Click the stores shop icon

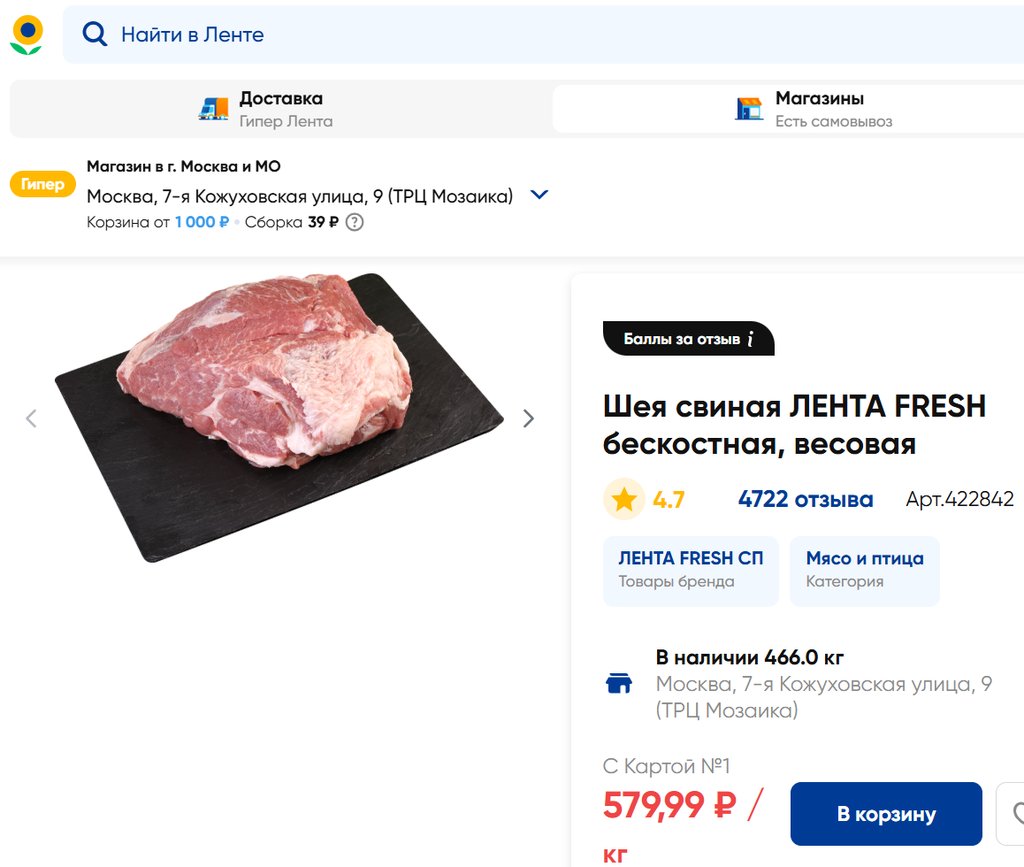(749, 109)
